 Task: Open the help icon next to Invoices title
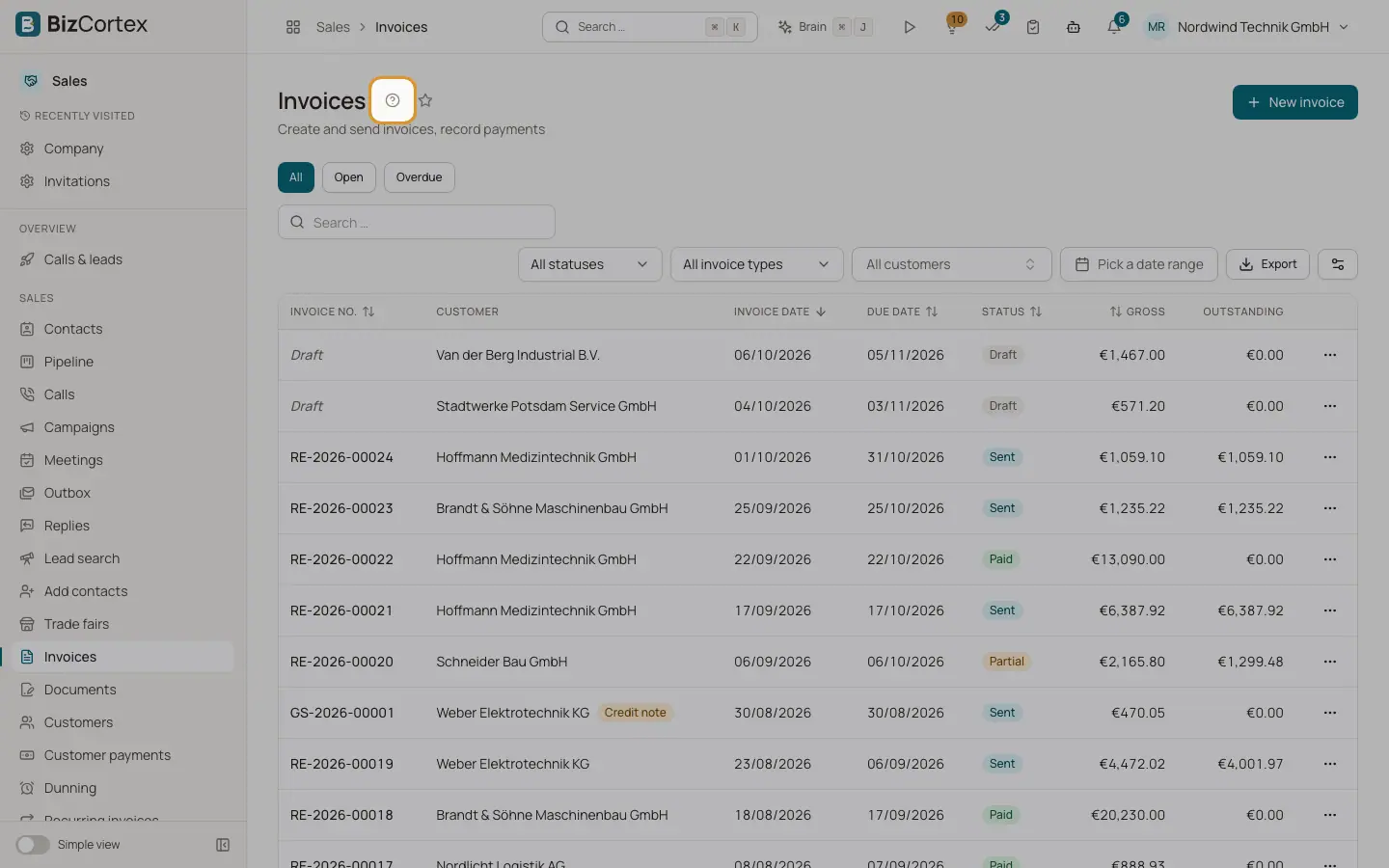pyautogui.click(x=393, y=100)
